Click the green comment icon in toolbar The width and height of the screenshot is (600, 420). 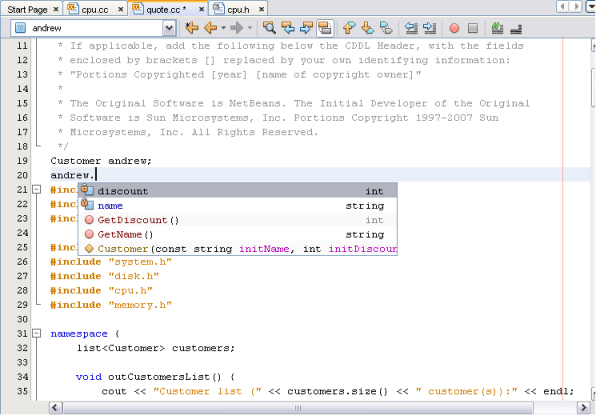498,28
